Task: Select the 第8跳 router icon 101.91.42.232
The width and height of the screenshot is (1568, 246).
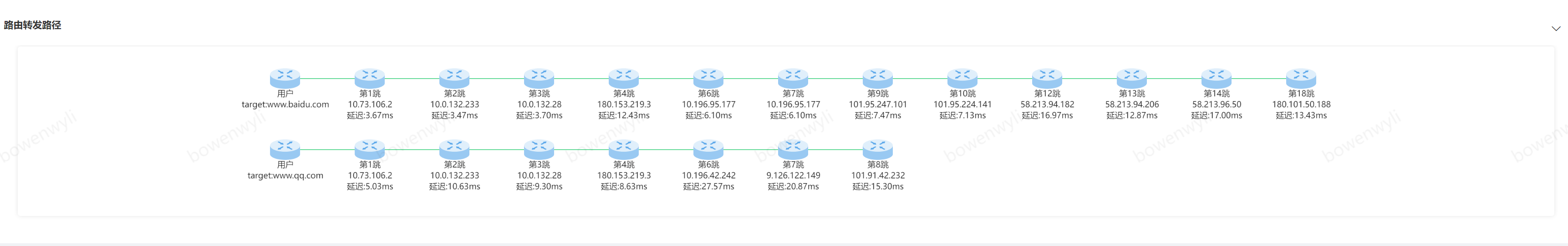Action: coord(878,149)
